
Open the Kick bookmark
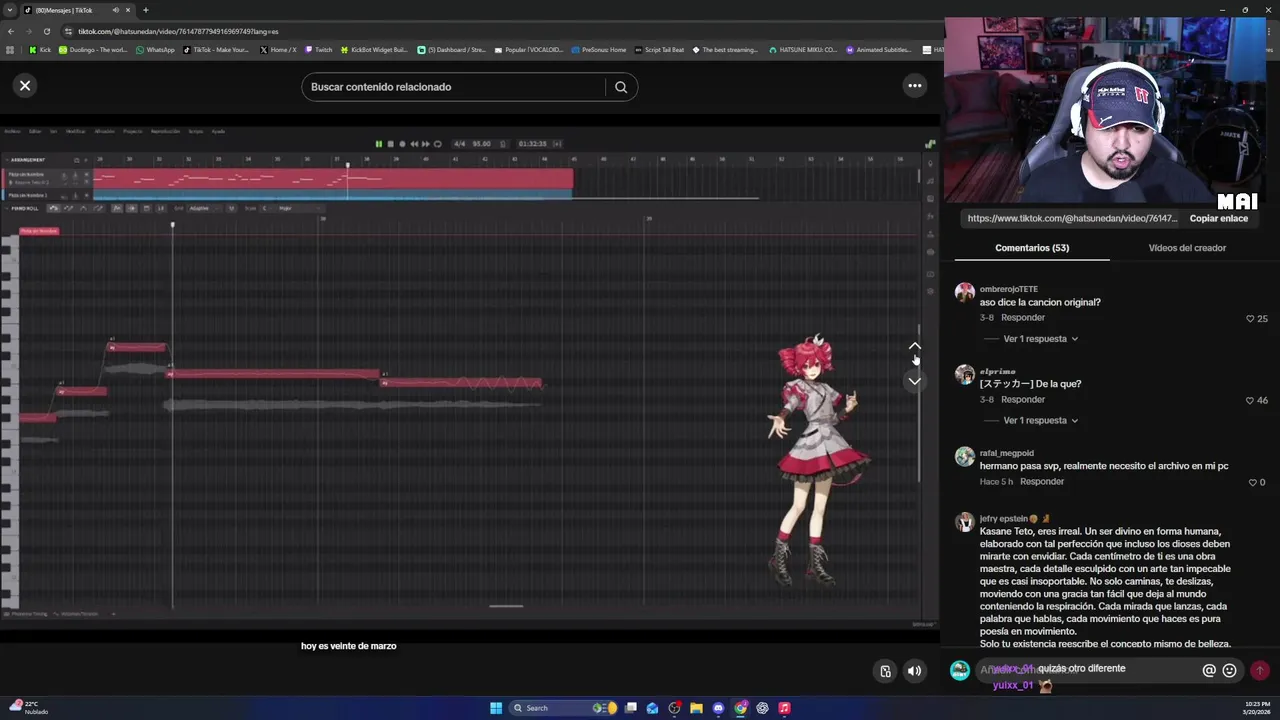pos(40,50)
